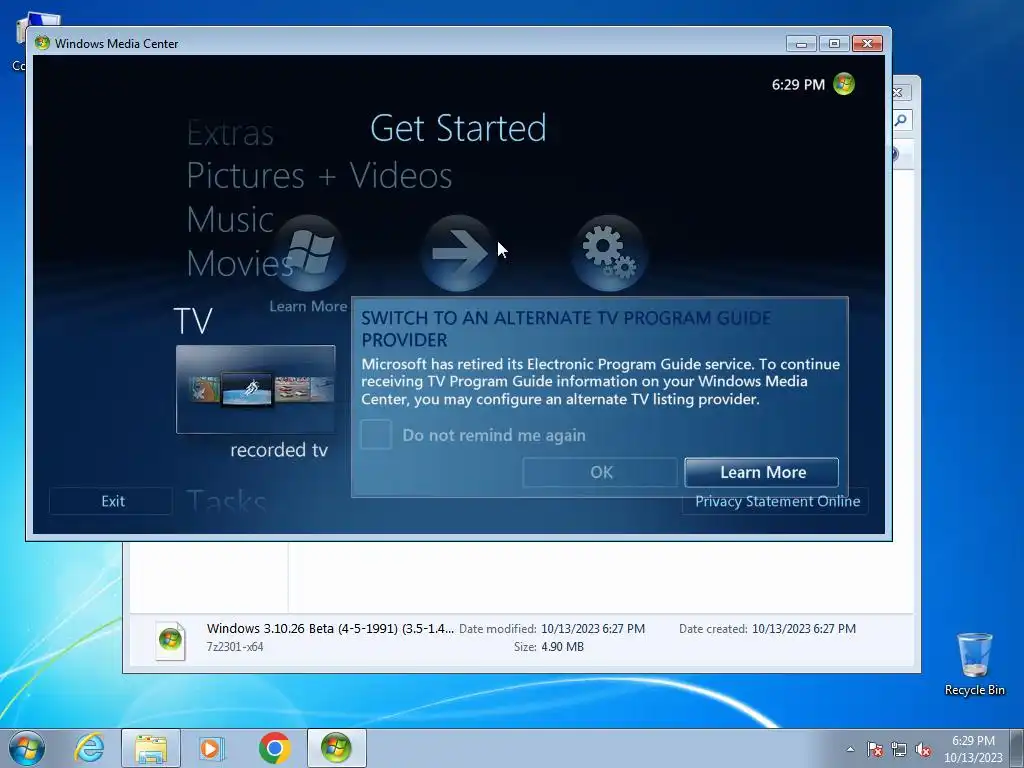The height and width of the screenshot is (768, 1024).
Task: Click the Windows 3.10.26 Beta file icon
Action: (170, 640)
